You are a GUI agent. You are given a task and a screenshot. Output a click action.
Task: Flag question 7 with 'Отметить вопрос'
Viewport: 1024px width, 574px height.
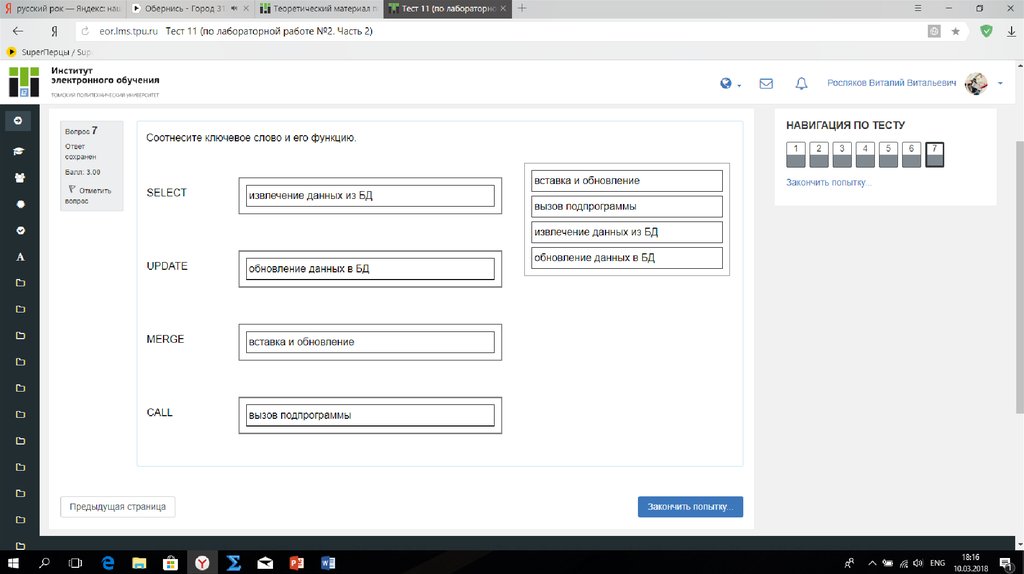(89, 195)
